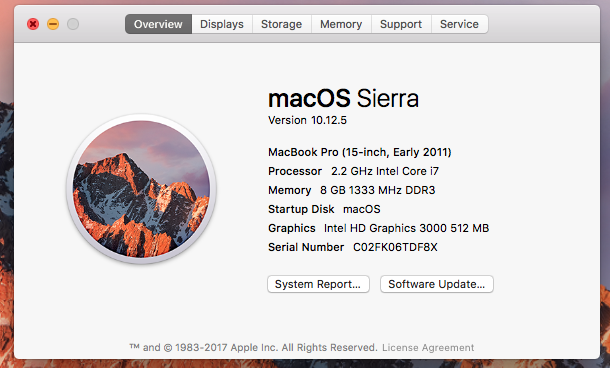The image size is (610, 368).
Task: Select the serial number C02FK06TDF8X
Action: (395, 247)
